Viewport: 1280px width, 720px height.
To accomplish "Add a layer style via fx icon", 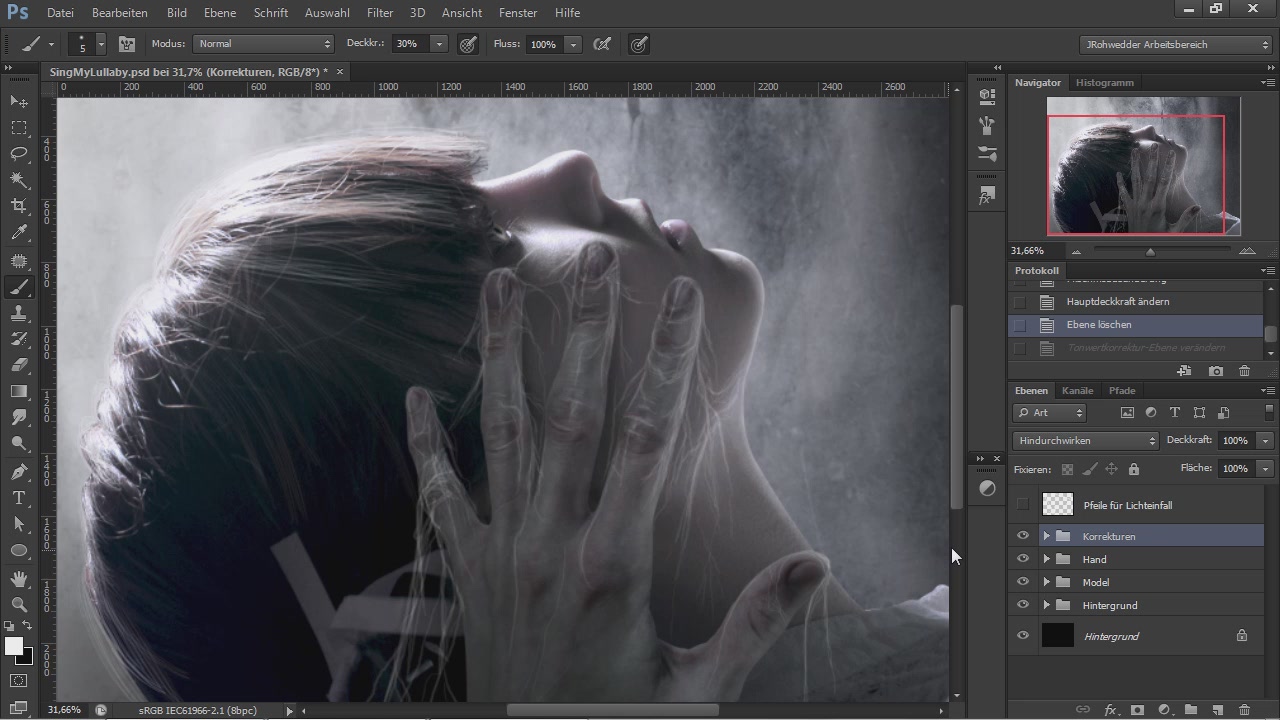I will pyautogui.click(x=1110, y=710).
